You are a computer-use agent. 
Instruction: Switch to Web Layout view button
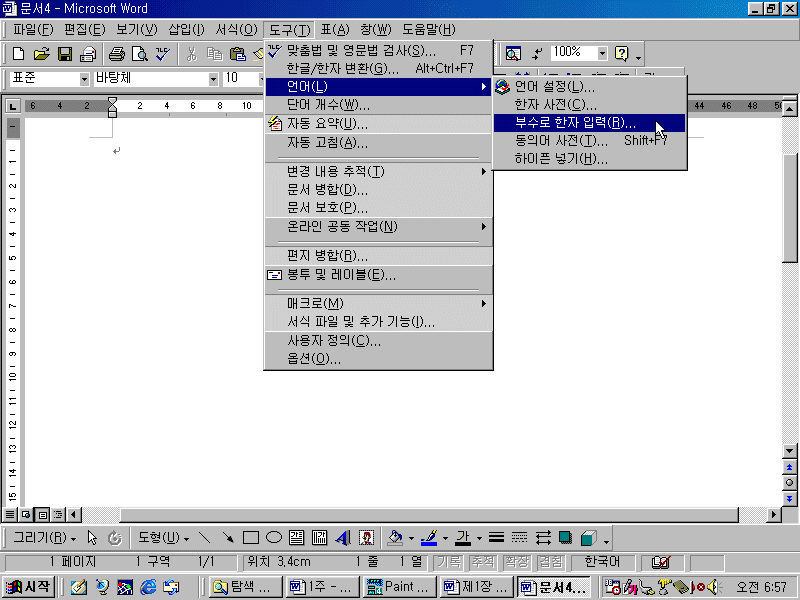coord(26,514)
